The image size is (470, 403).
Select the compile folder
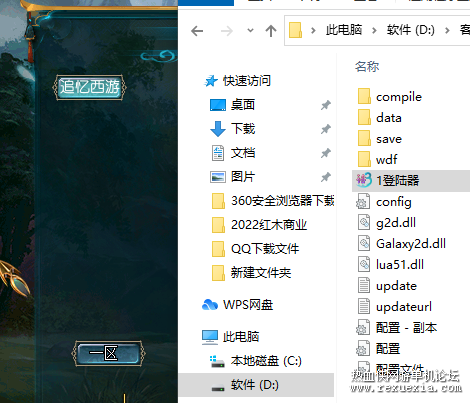tap(399, 97)
